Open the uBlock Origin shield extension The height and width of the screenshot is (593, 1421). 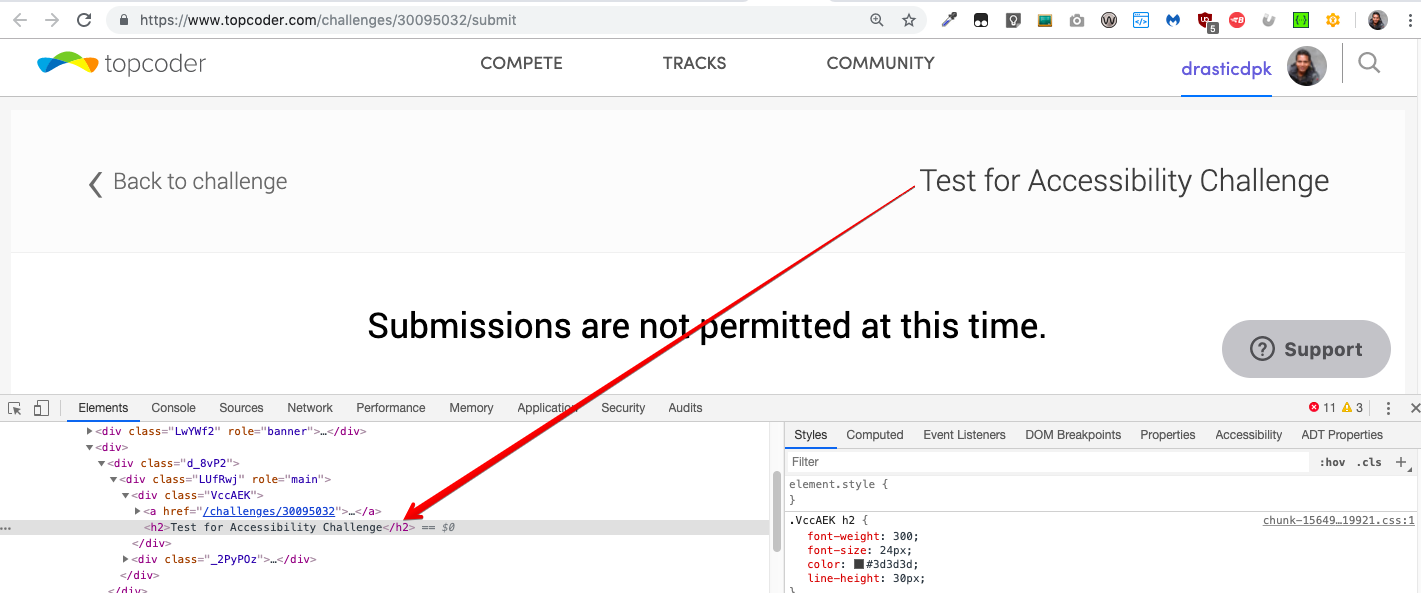pos(1206,21)
